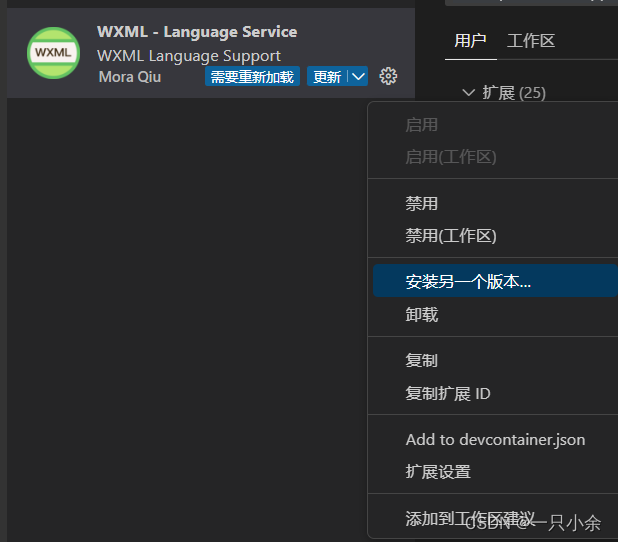Click WXML Language Support description
The height and width of the screenshot is (542, 618).
pos(189,56)
